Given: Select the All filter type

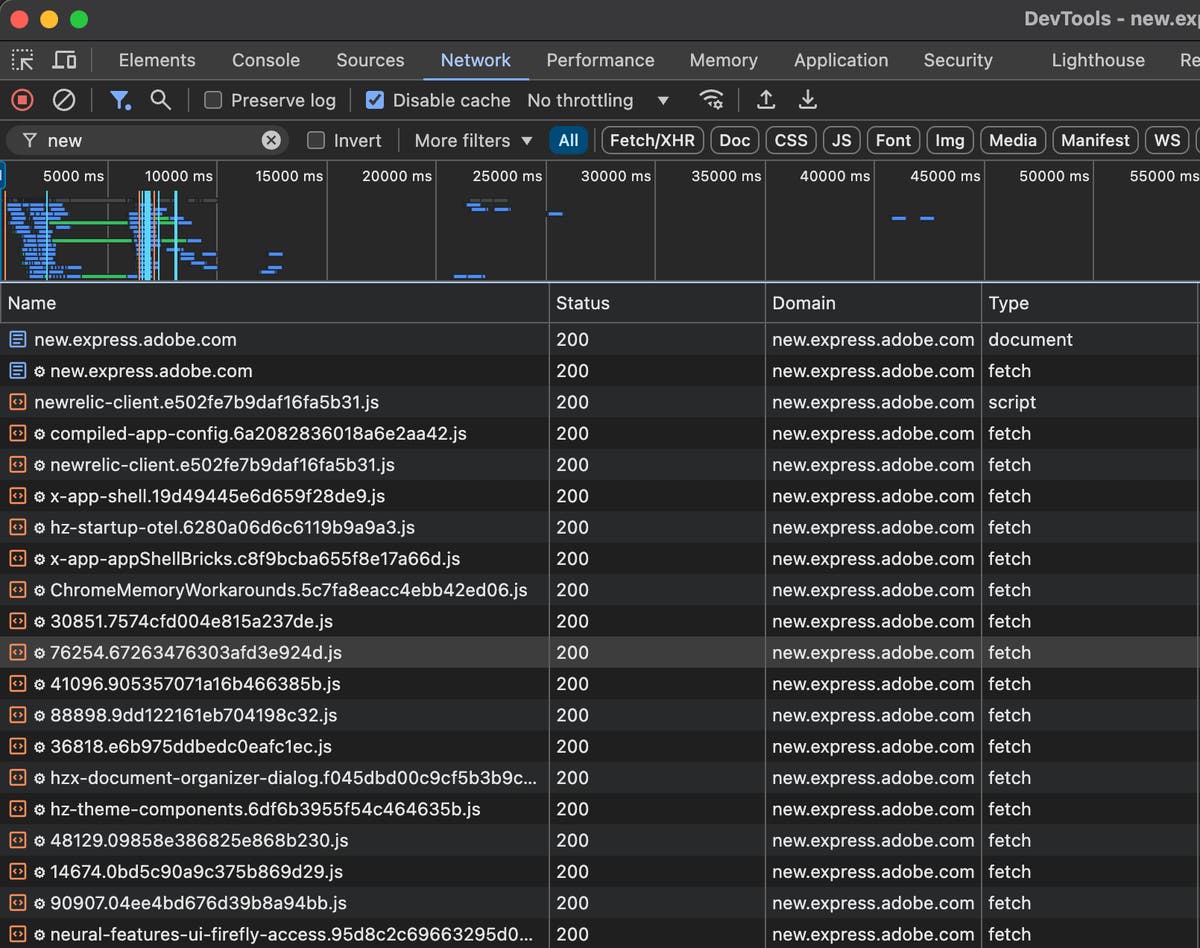Looking at the screenshot, I should [x=568, y=140].
